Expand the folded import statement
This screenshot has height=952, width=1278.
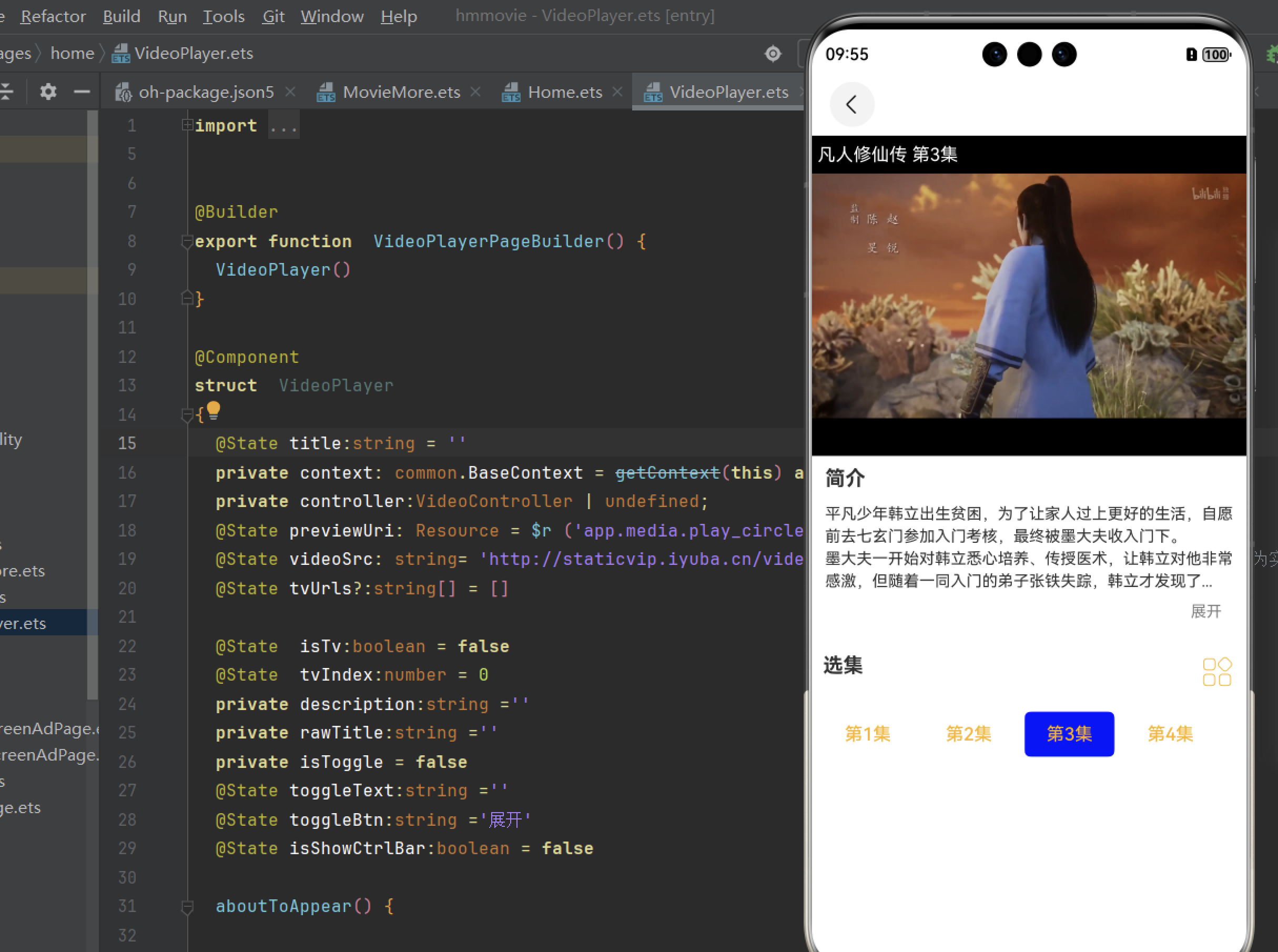[x=187, y=125]
